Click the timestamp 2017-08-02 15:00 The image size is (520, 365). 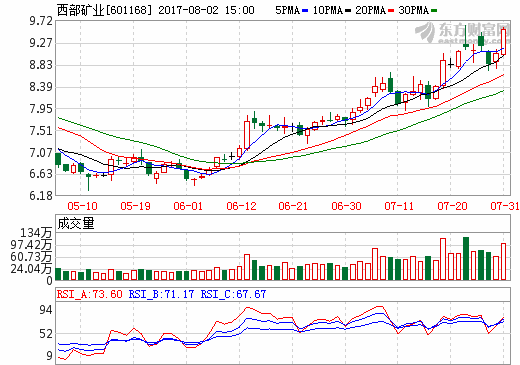coord(206,10)
